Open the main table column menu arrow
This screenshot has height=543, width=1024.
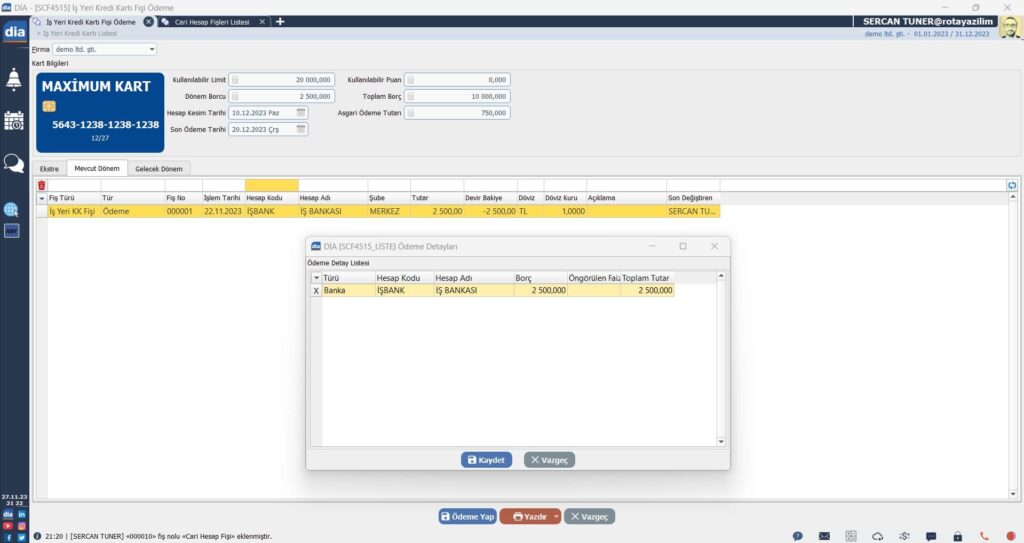click(x=42, y=198)
